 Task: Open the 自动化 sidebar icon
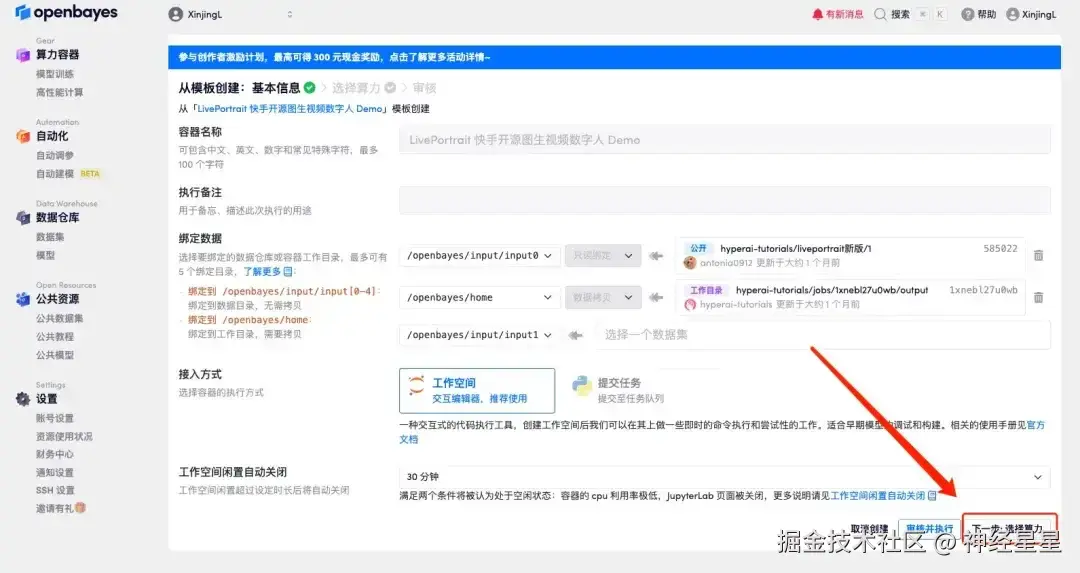[x=23, y=136]
